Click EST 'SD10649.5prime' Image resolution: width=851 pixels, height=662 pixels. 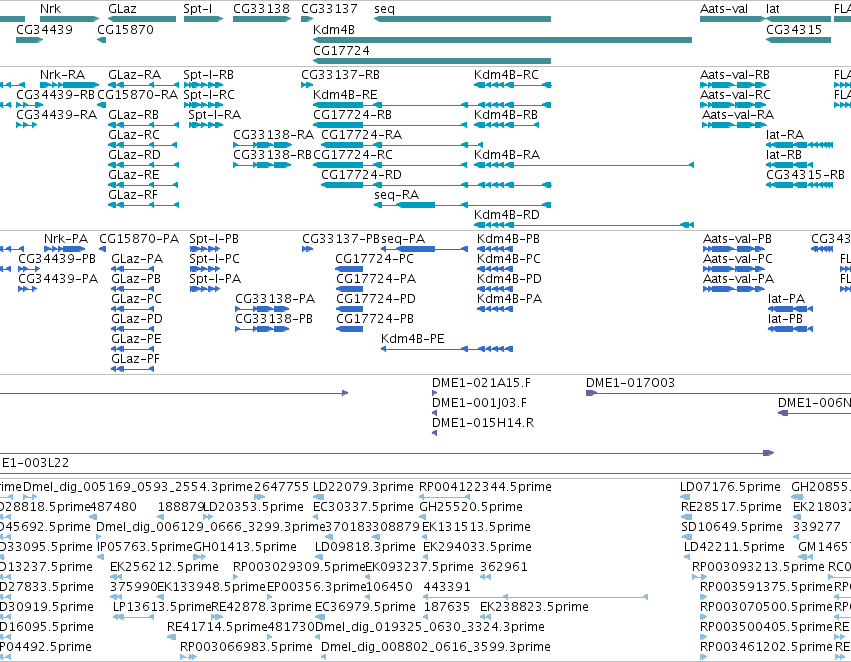point(732,527)
